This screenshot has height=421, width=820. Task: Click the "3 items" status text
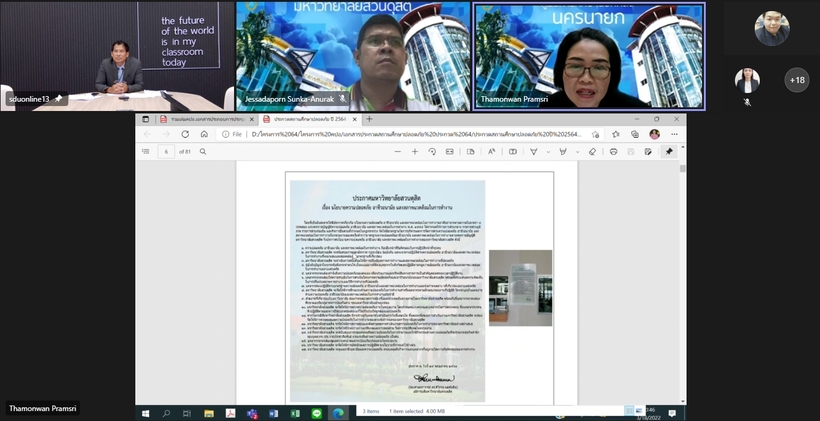[371, 411]
